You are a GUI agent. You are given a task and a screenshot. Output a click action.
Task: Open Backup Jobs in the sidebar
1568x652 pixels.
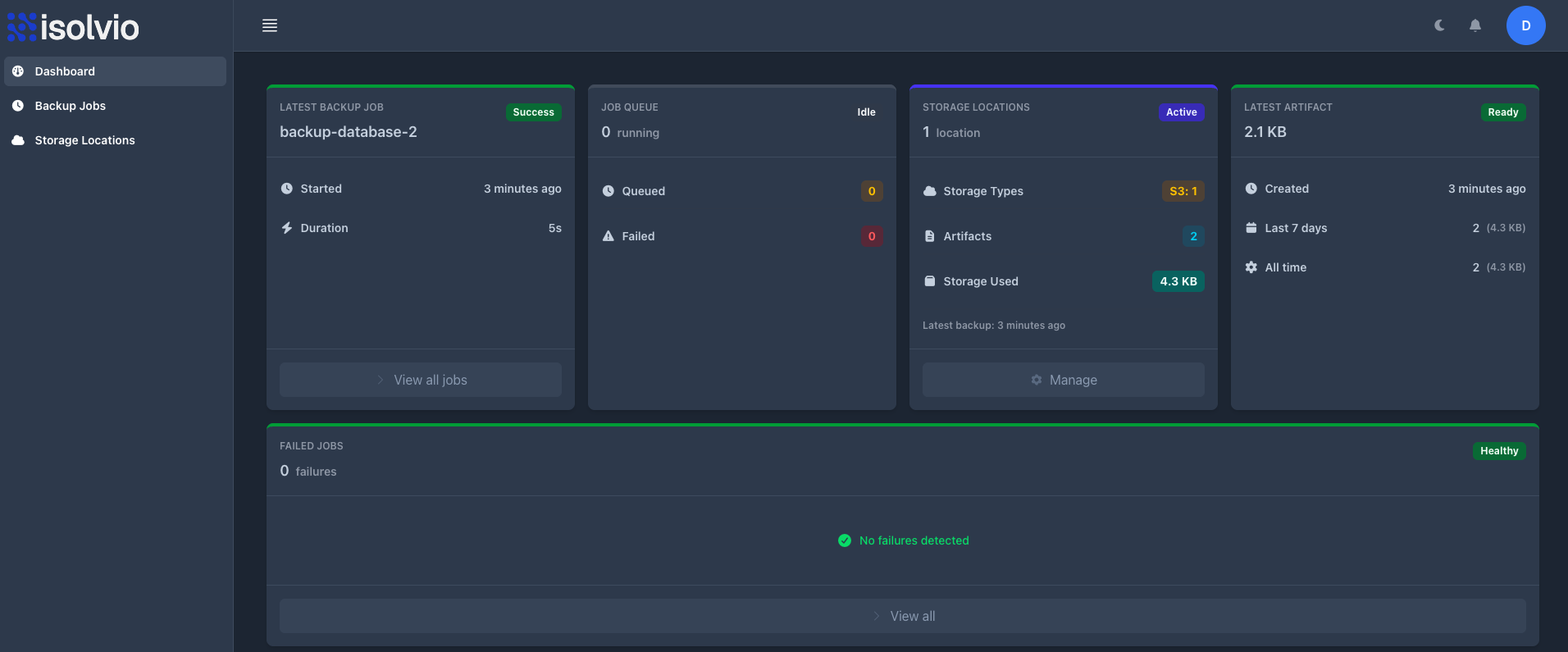click(115, 106)
